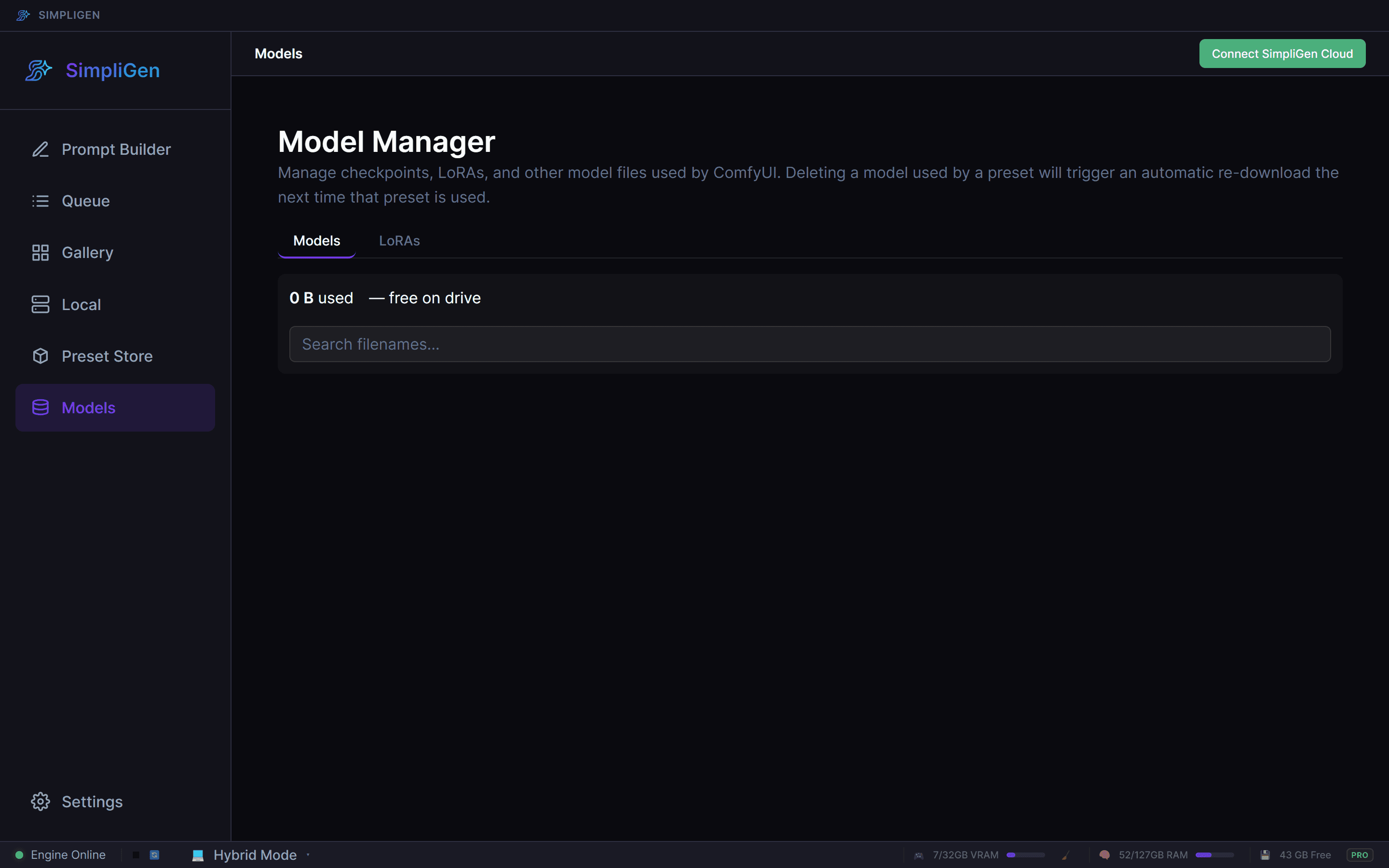Click the black stop square in status bar
The width and height of the screenshot is (1389, 868).
136,855
